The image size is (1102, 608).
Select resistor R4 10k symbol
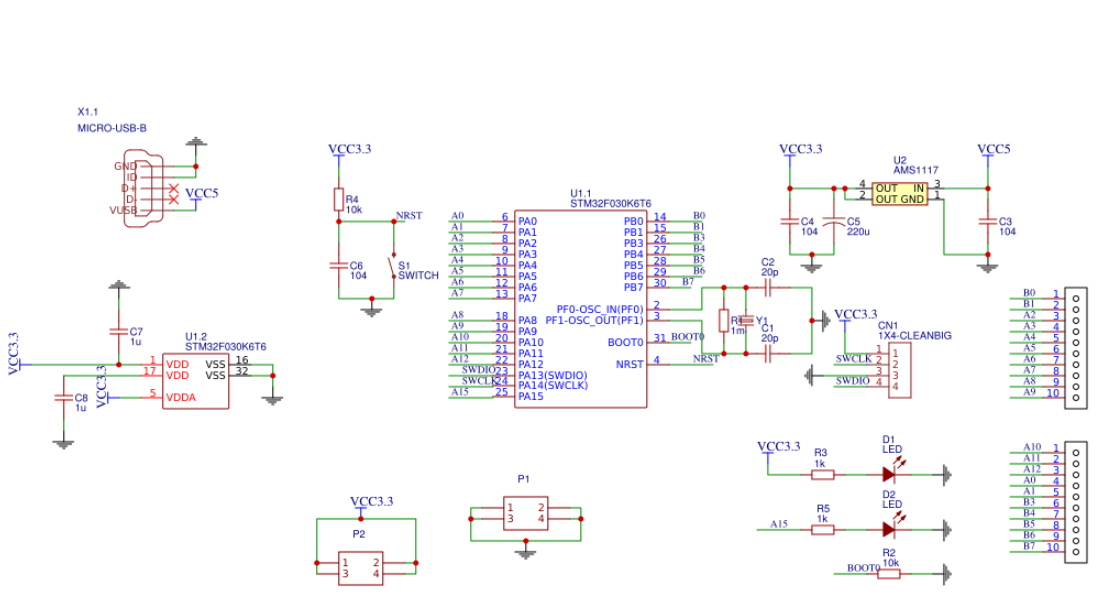(339, 199)
